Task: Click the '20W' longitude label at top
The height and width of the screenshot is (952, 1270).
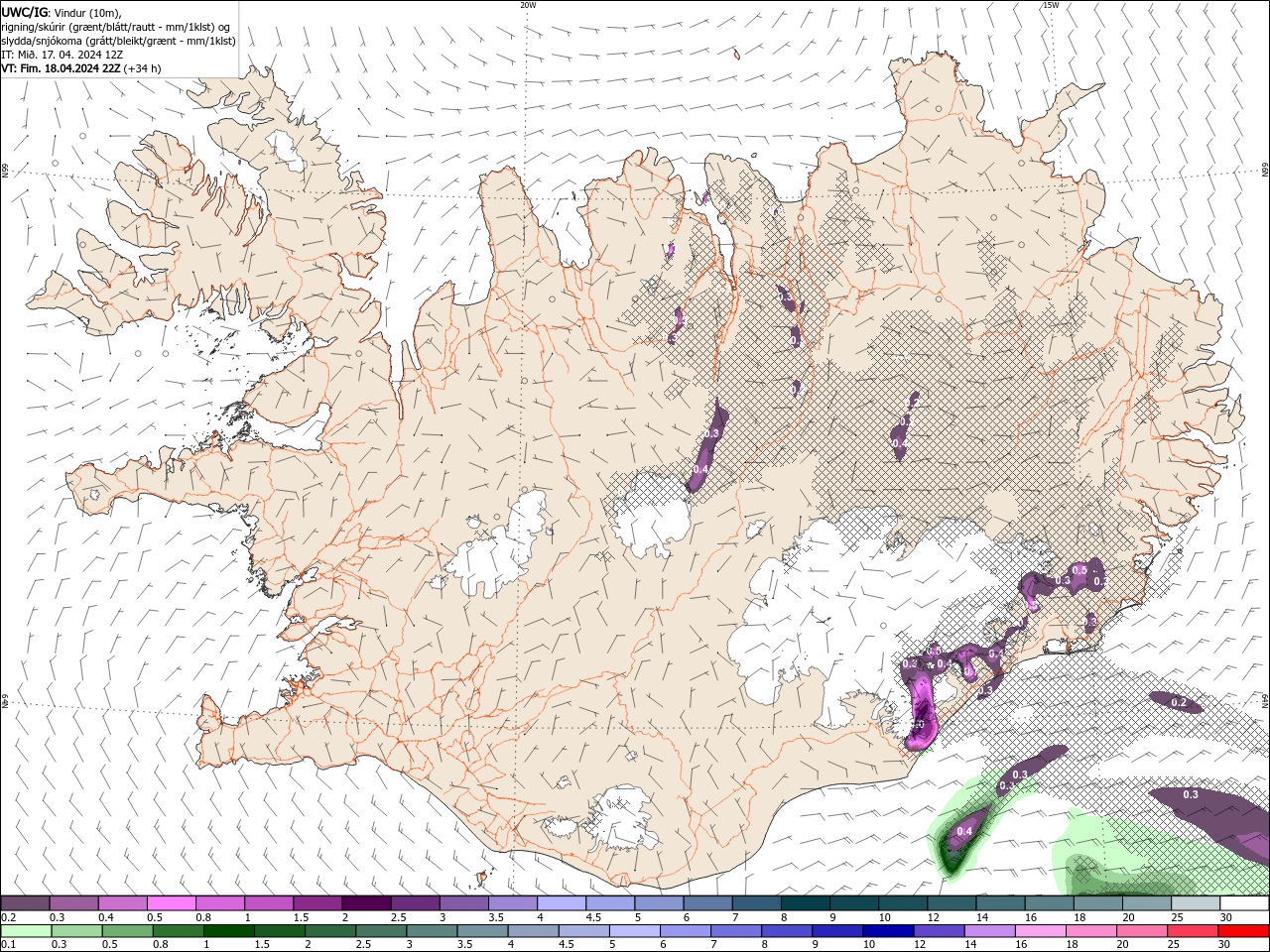Action: [x=528, y=5]
